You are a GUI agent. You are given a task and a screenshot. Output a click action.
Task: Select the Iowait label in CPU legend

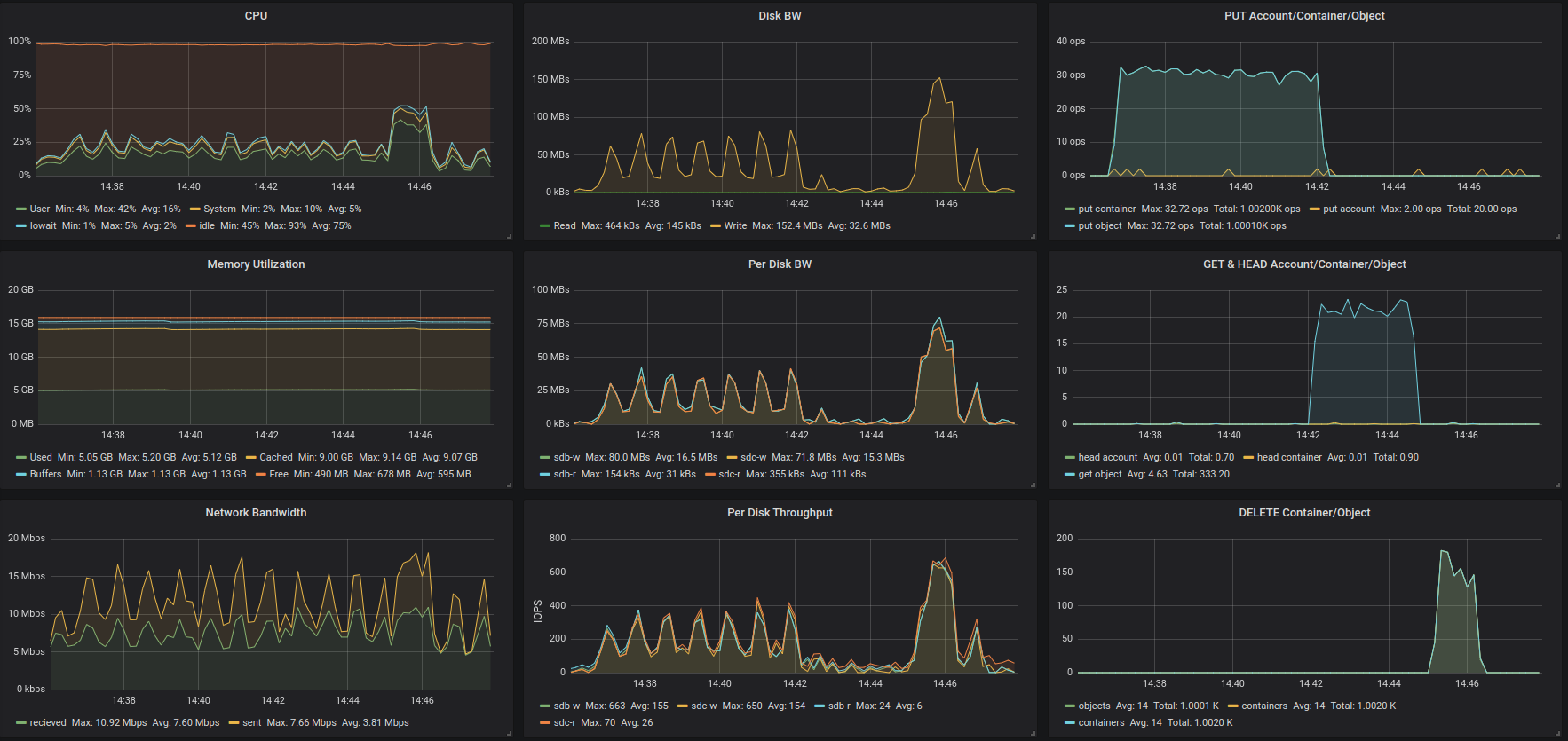tap(43, 226)
